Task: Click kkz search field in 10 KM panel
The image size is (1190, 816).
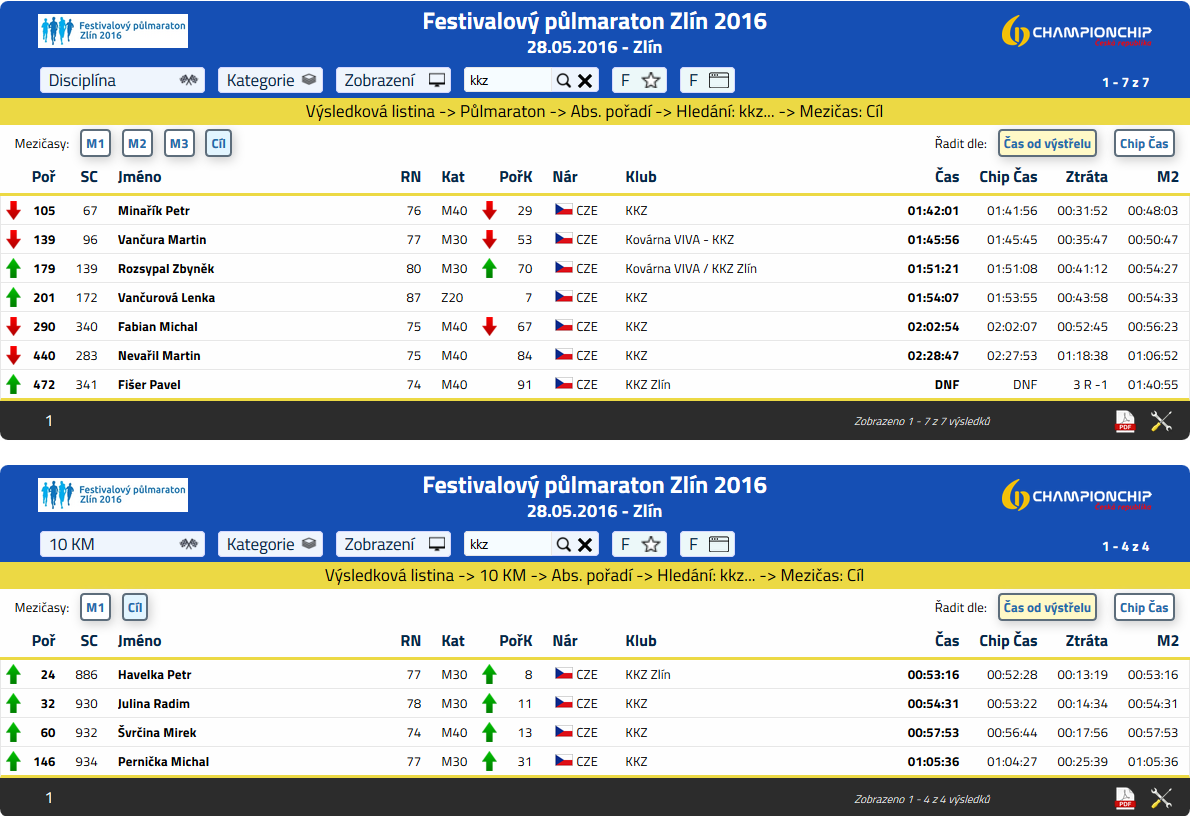Action: [507, 544]
